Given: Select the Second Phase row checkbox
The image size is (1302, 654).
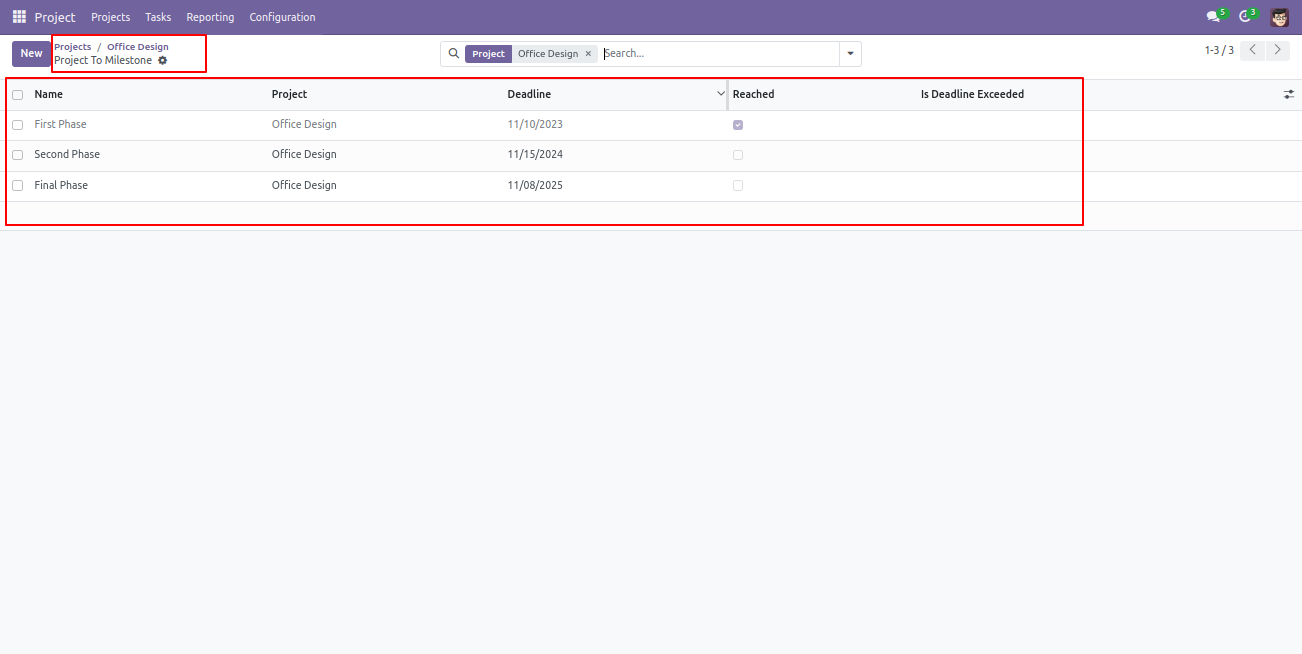Looking at the screenshot, I should 17,155.
